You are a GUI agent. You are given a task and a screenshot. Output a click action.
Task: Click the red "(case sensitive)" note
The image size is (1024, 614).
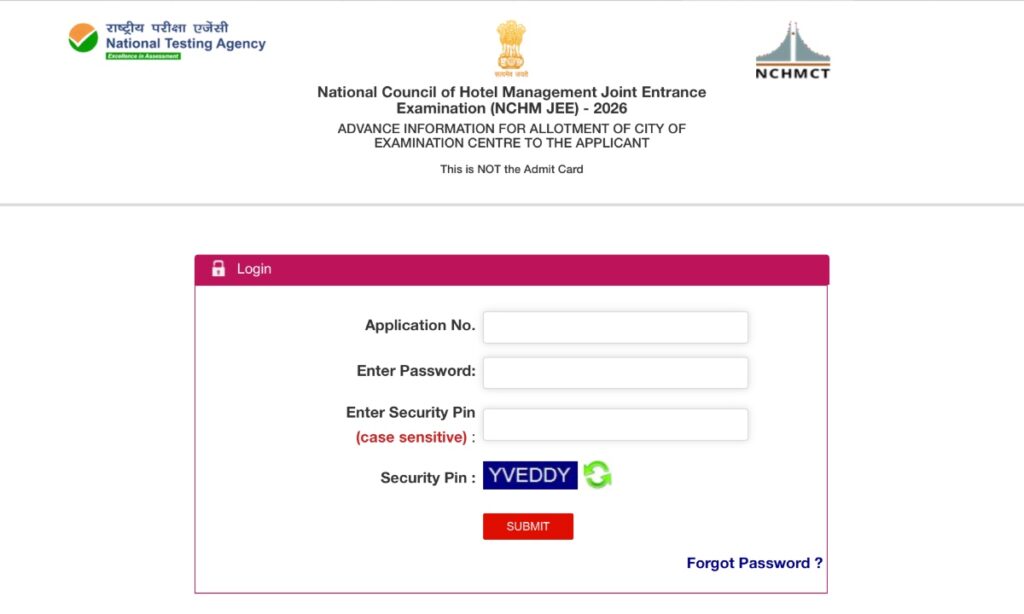pos(411,437)
